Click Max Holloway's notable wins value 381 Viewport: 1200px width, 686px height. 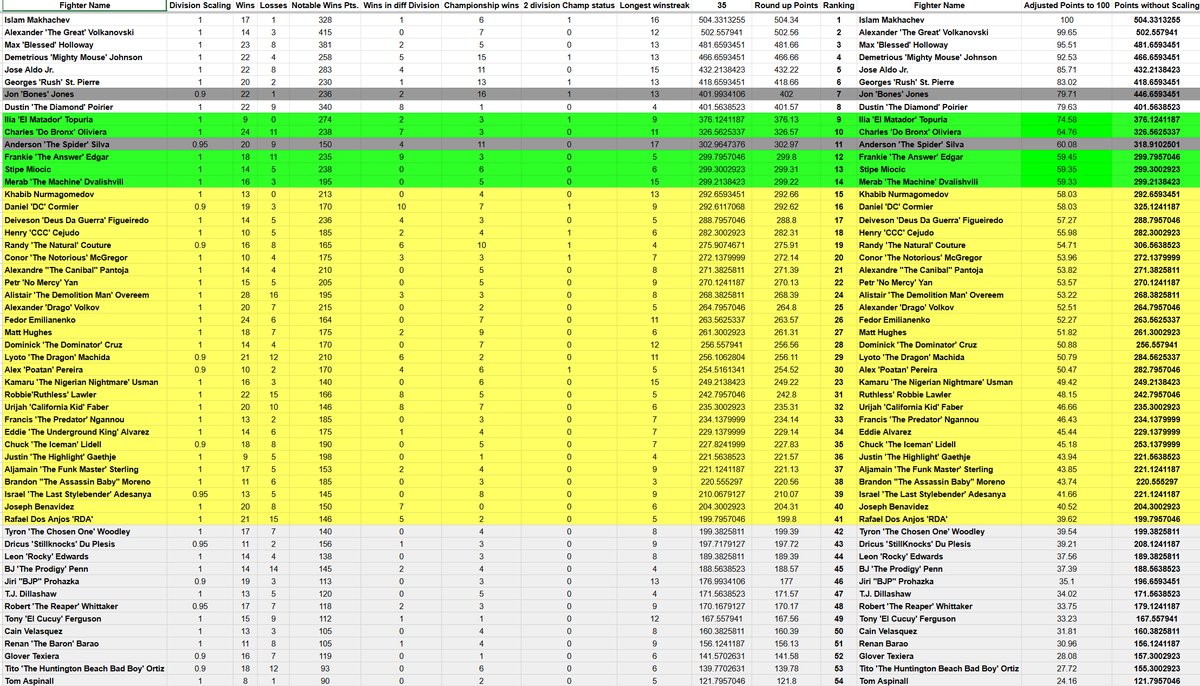tap(324, 45)
